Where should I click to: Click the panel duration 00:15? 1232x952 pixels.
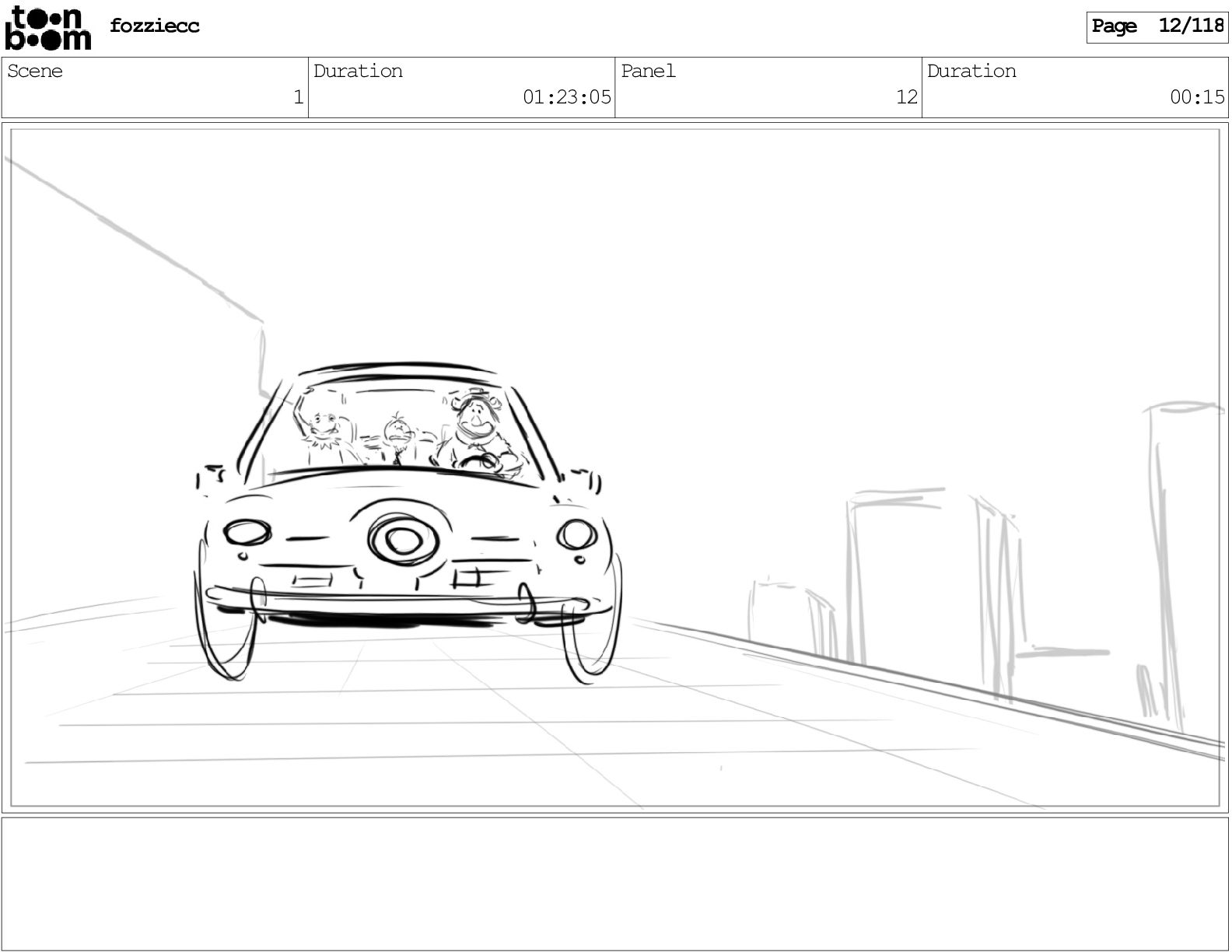coord(1198,97)
